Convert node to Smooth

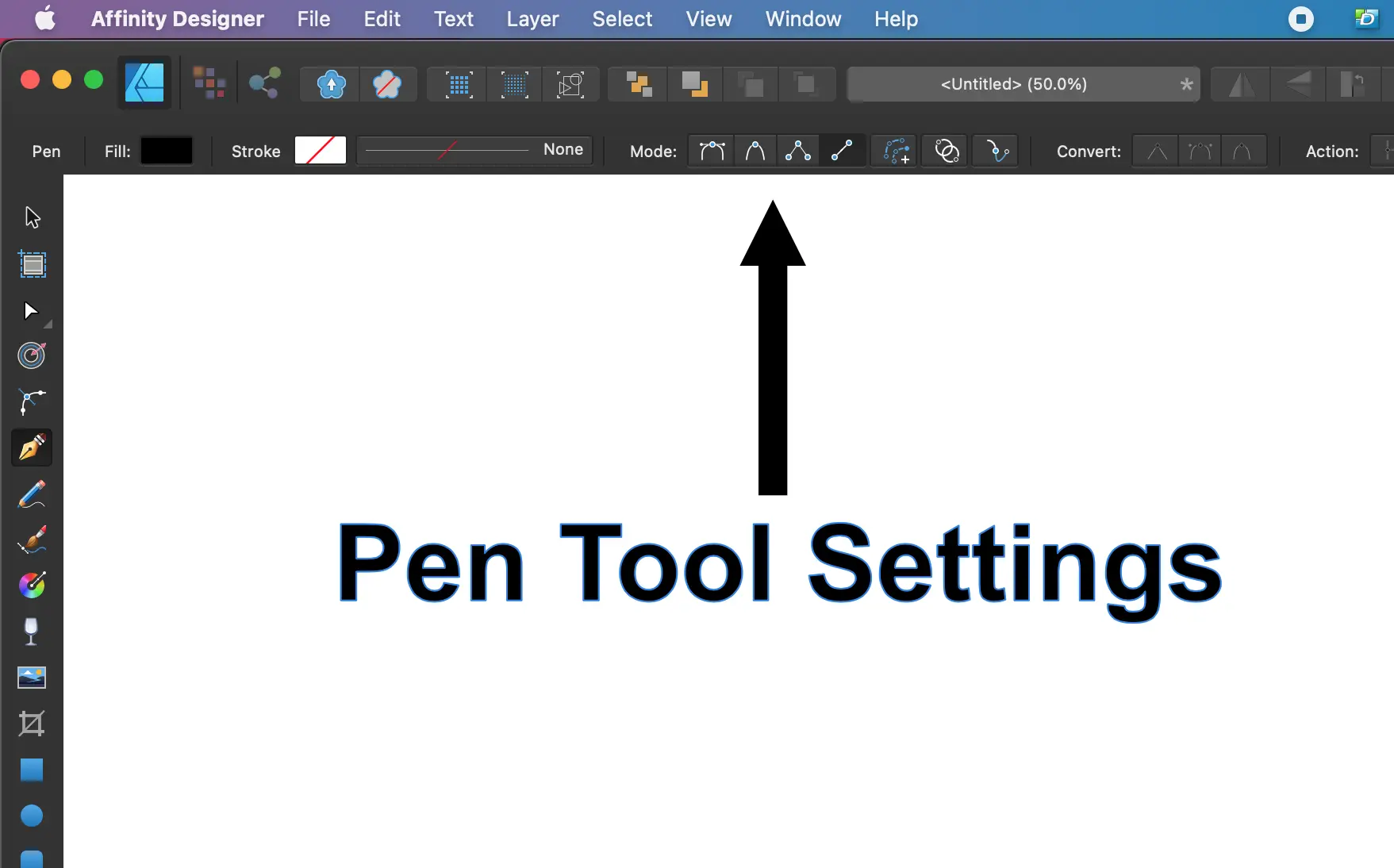coord(1199,151)
